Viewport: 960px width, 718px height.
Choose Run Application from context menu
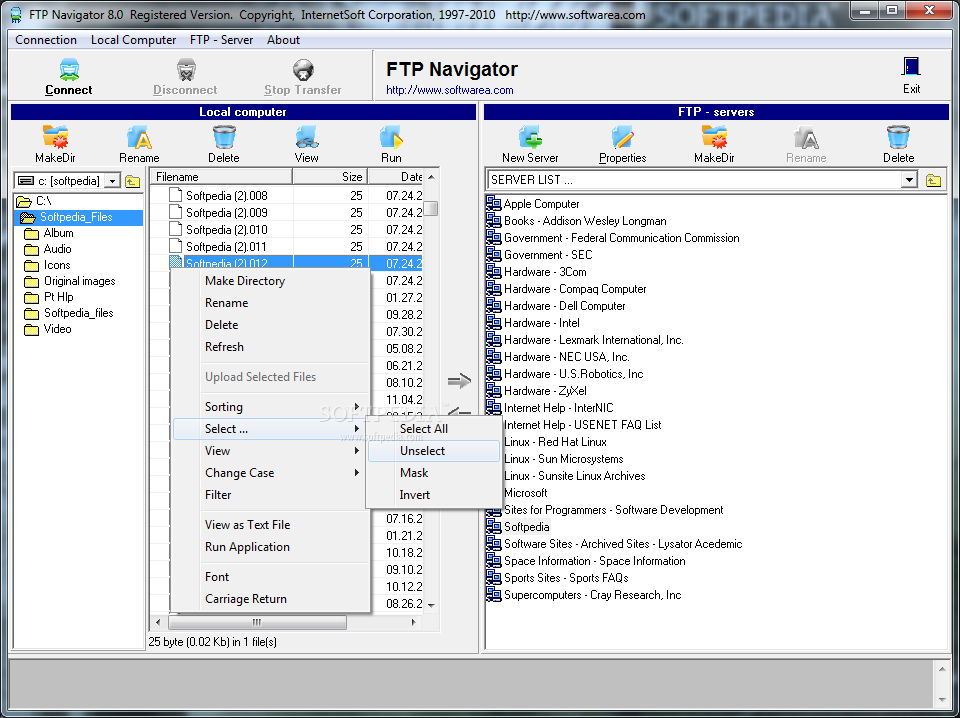click(x=271, y=547)
